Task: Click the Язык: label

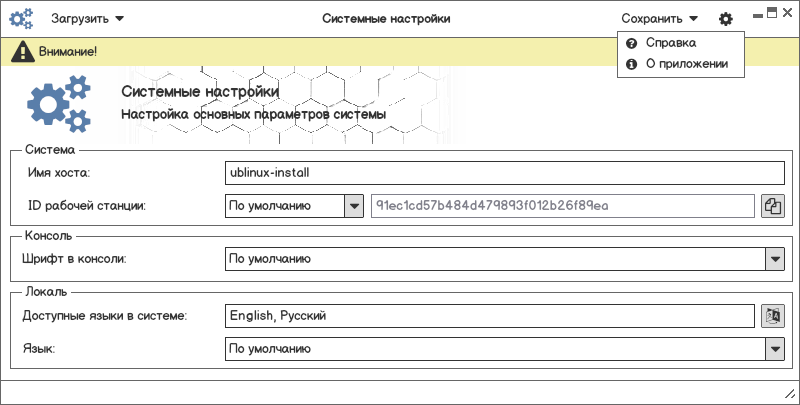Action: 39,349
